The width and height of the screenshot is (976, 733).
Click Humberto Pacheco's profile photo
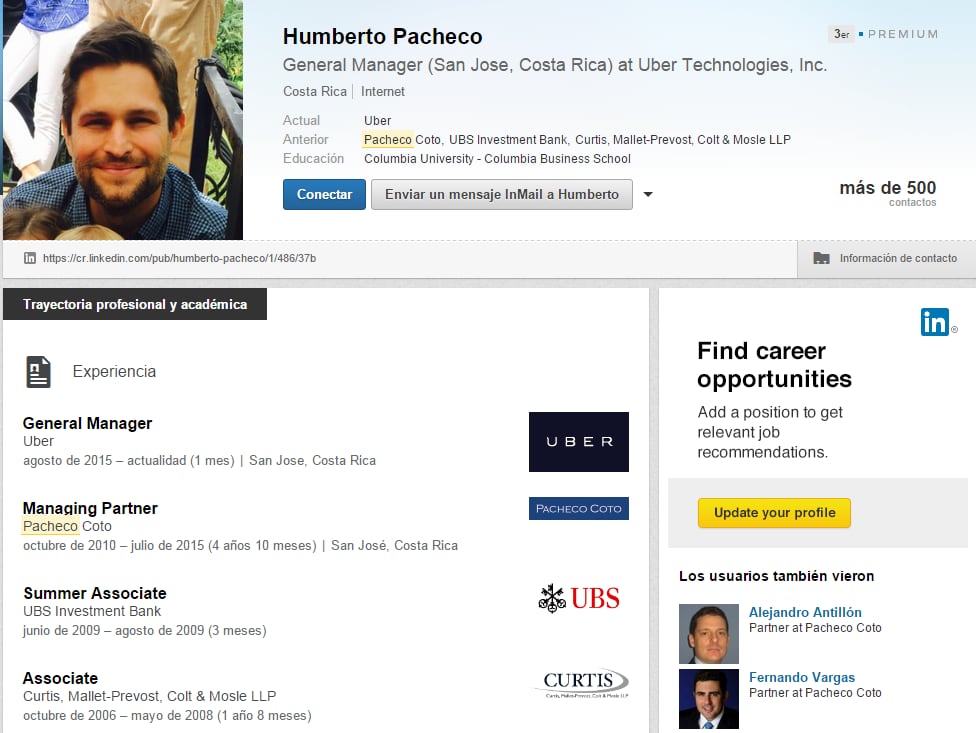coord(123,120)
